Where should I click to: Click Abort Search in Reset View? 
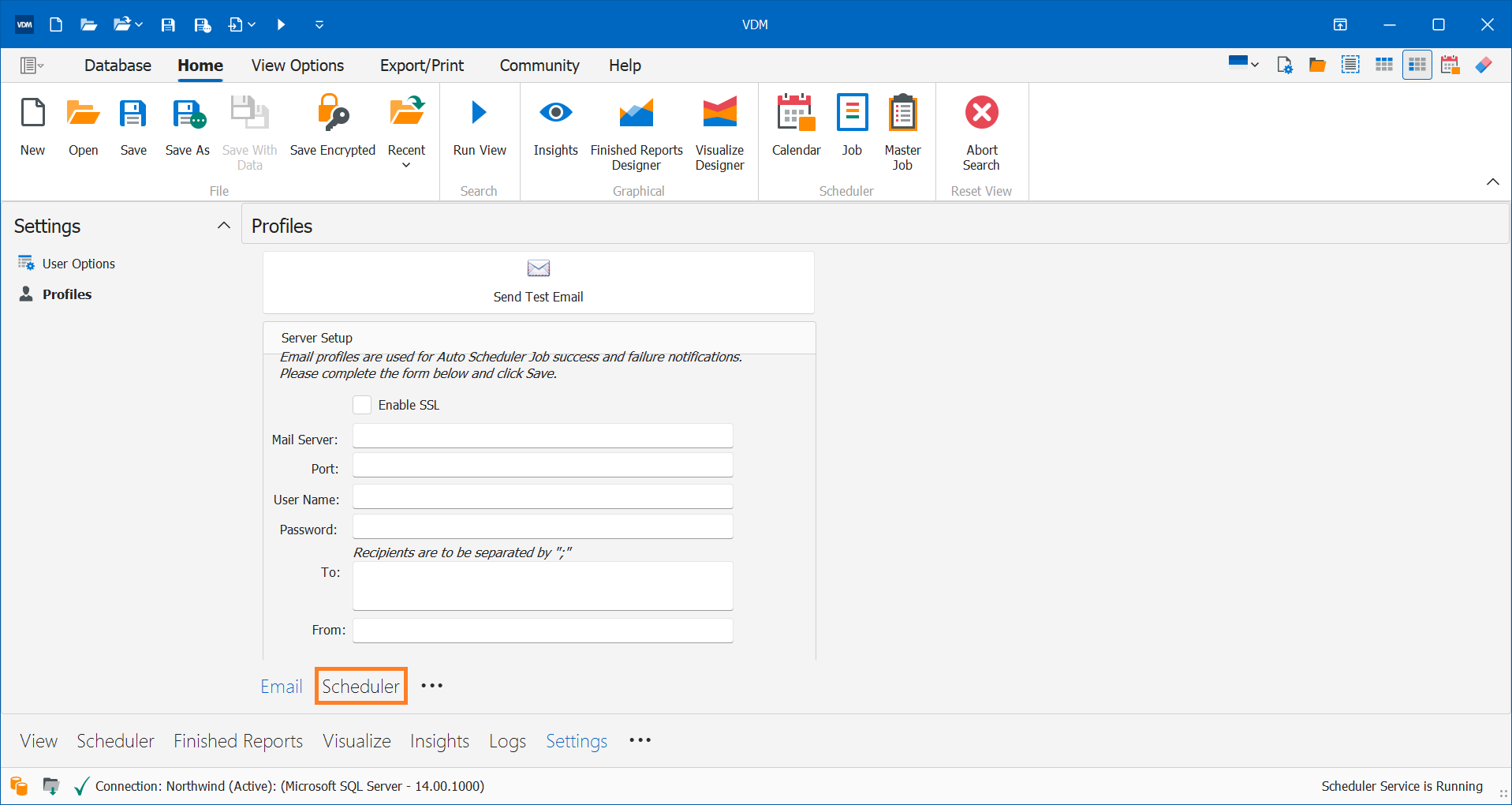click(x=982, y=133)
